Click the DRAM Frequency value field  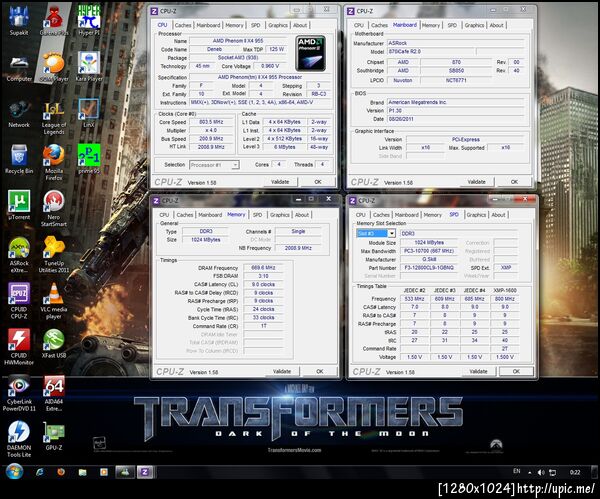263,267
